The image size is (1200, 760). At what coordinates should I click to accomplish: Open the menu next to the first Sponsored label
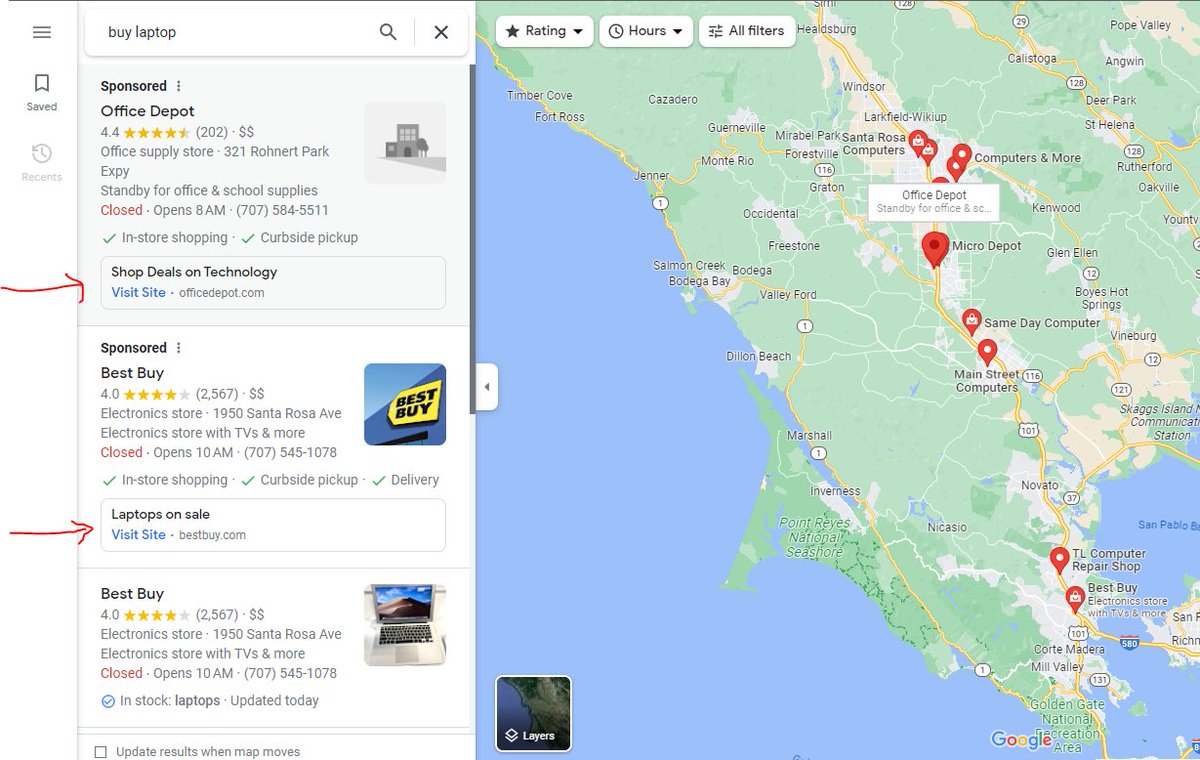point(177,86)
